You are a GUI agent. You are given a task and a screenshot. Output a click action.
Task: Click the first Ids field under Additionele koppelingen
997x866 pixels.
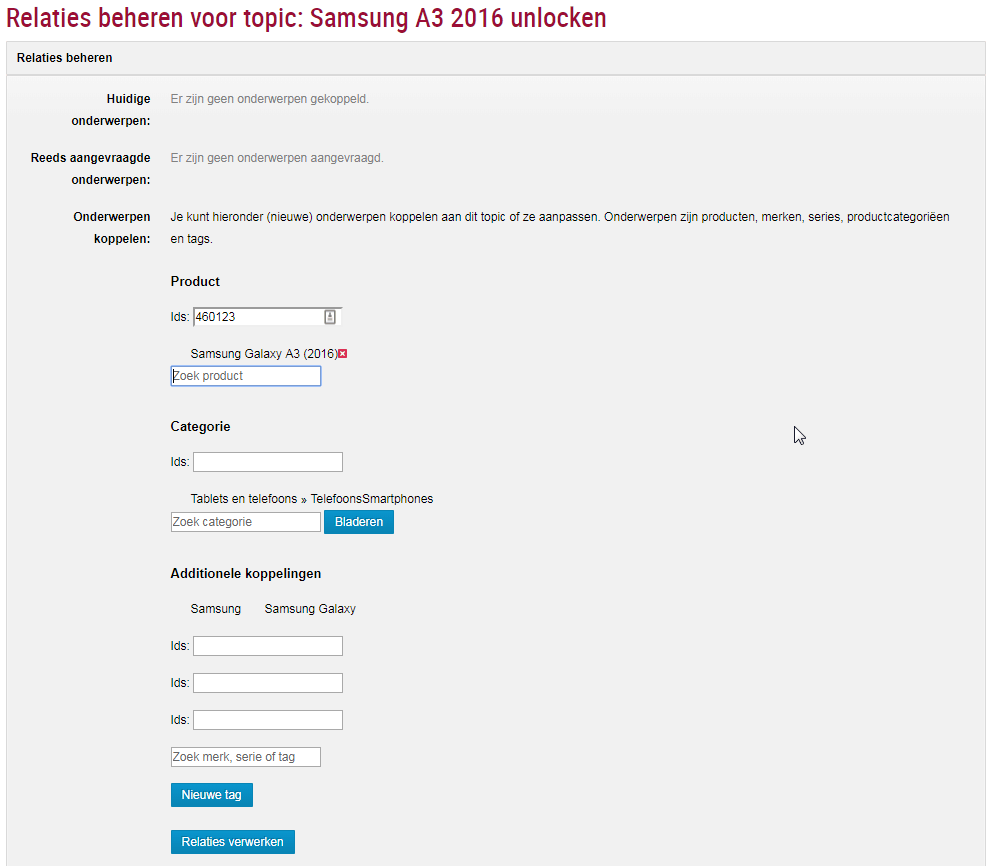(x=267, y=646)
